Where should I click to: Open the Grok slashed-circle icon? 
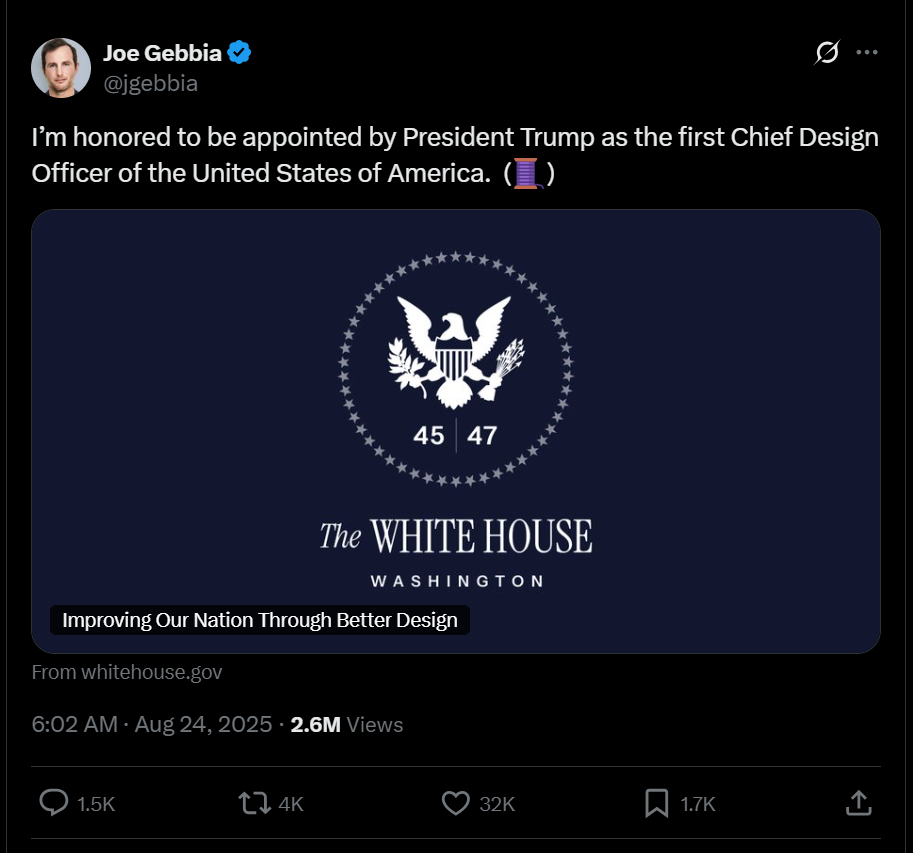click(x=827, y=53)
